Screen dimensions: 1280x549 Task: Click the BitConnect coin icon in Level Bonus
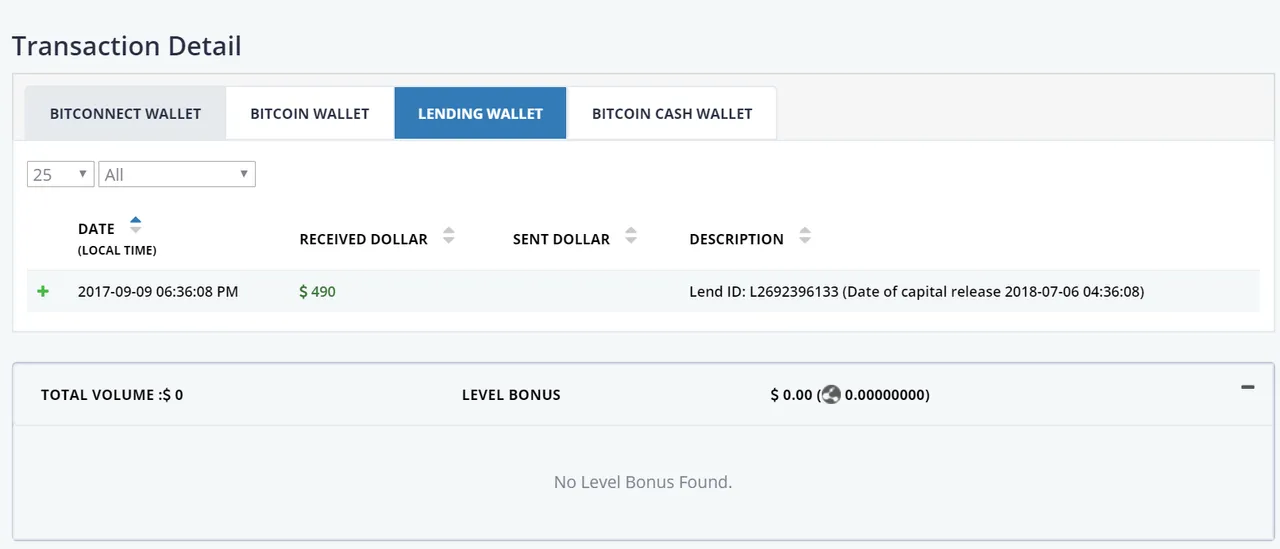pos(831,395)
